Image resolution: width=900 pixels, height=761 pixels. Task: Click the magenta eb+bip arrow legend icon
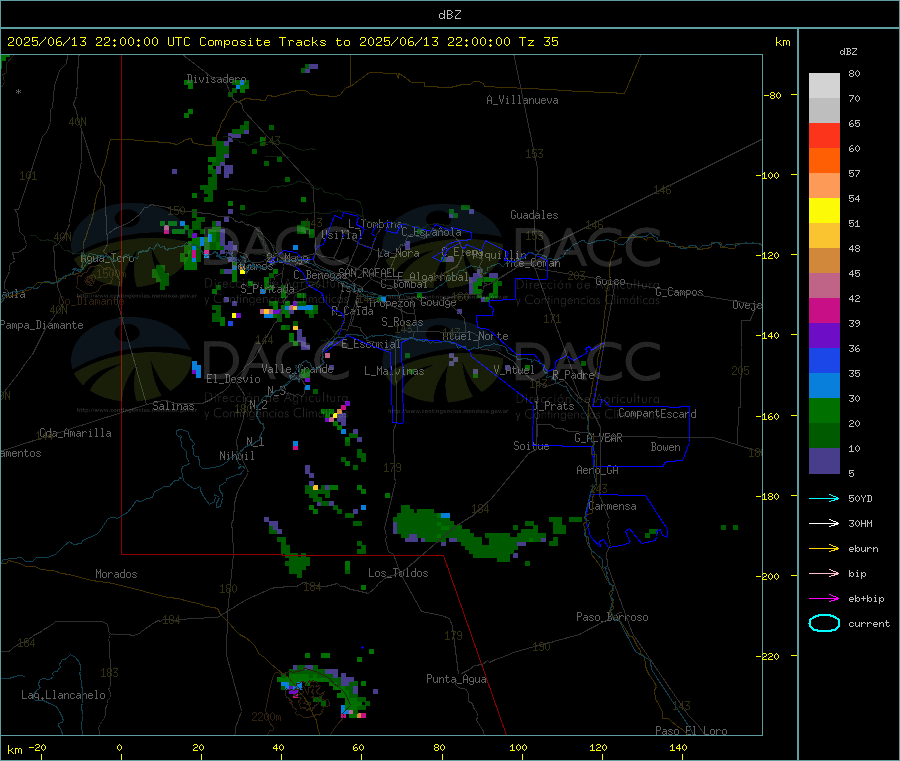(x=824, y=599)
